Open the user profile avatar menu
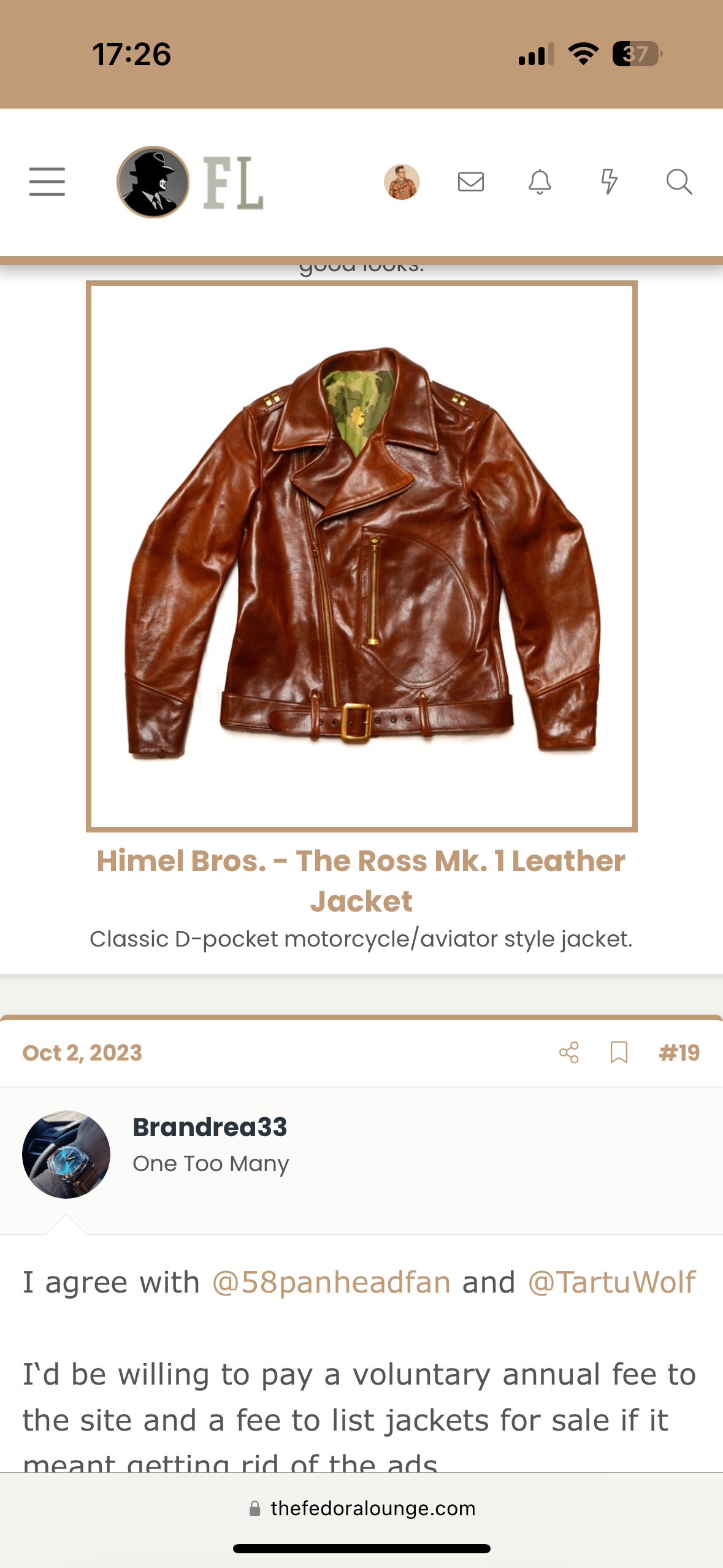This screenshot has width=723, height=1568. 402,182
